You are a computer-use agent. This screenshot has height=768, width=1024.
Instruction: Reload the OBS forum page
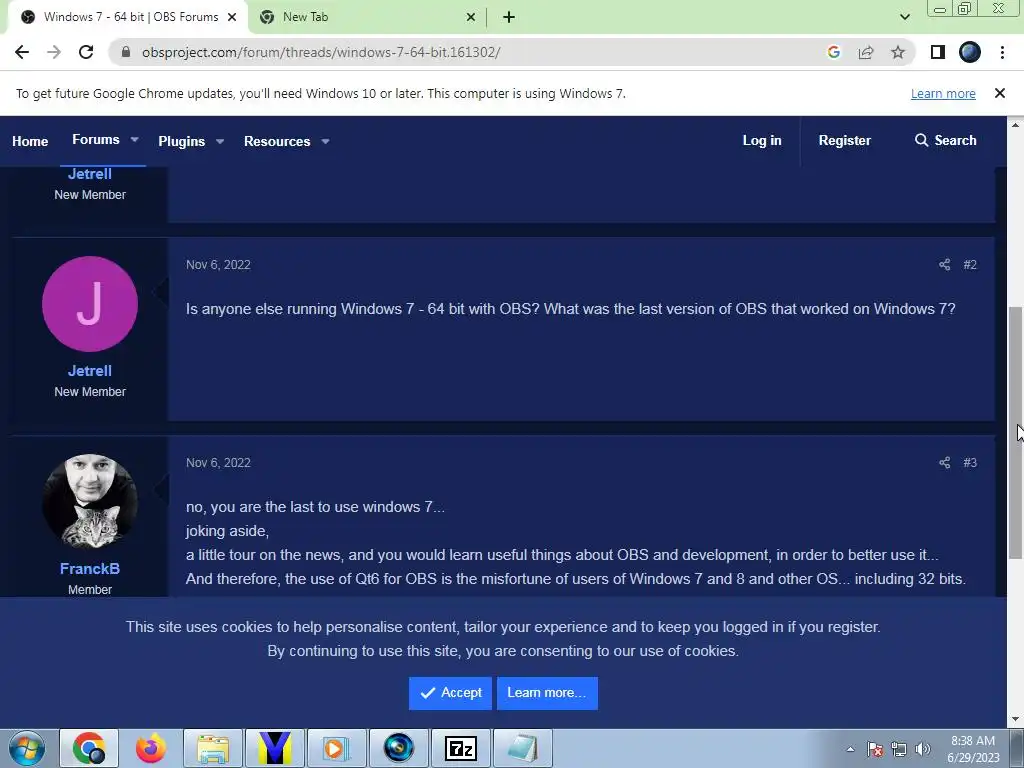[x=86, y=52]
